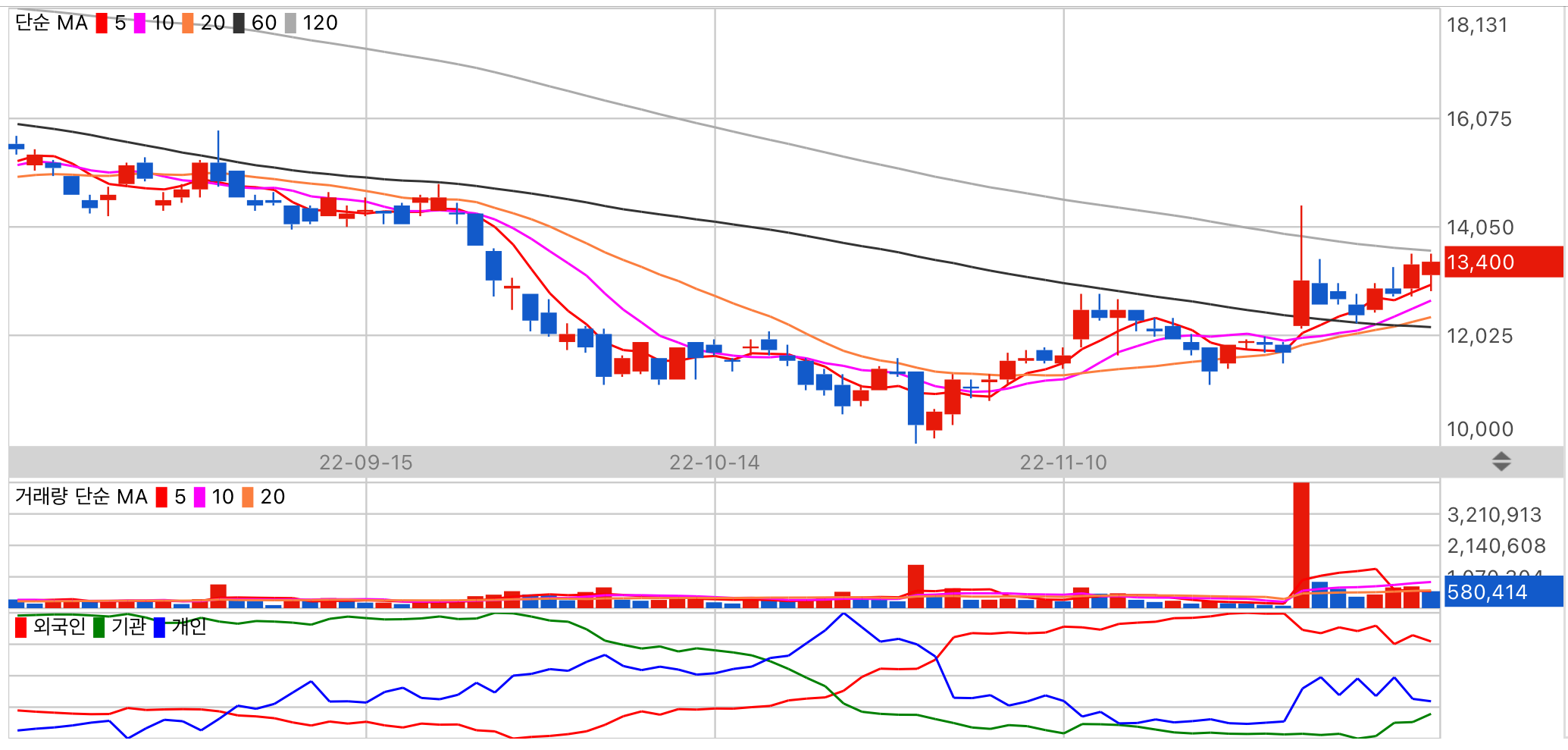This screenshot has height=750, width=1568.
Task: Click the red 외국인 legend swatch
Action: pyautogui.click(x=20, y=627)
